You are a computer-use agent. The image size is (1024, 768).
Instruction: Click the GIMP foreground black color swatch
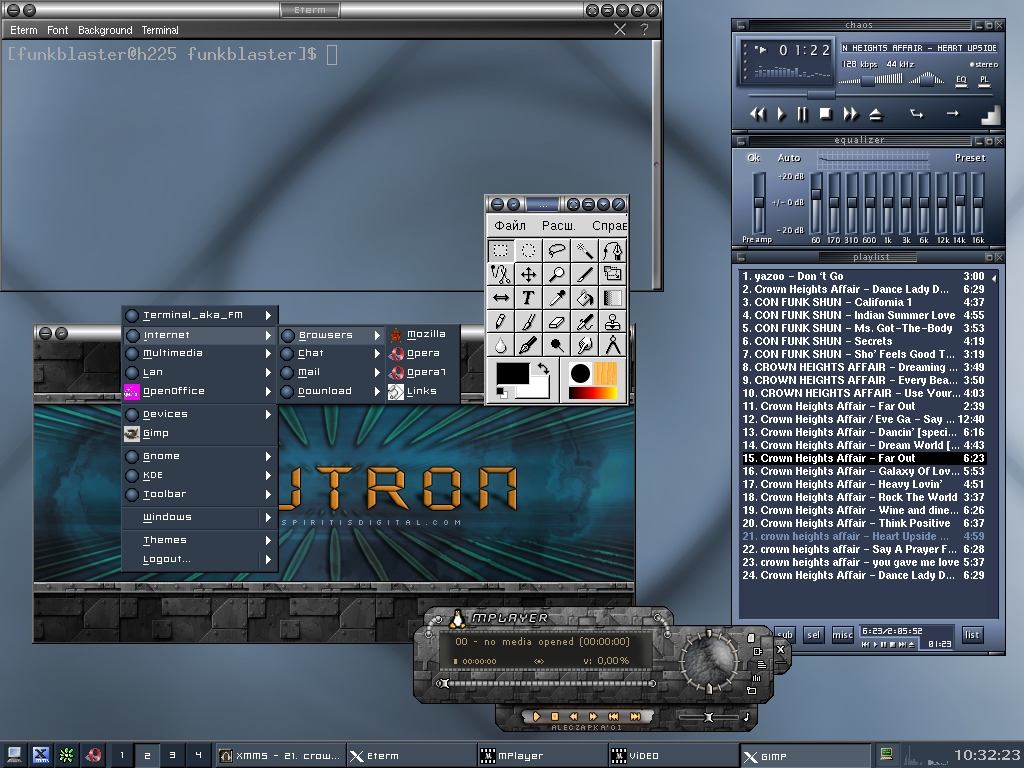tap(513, 374)
